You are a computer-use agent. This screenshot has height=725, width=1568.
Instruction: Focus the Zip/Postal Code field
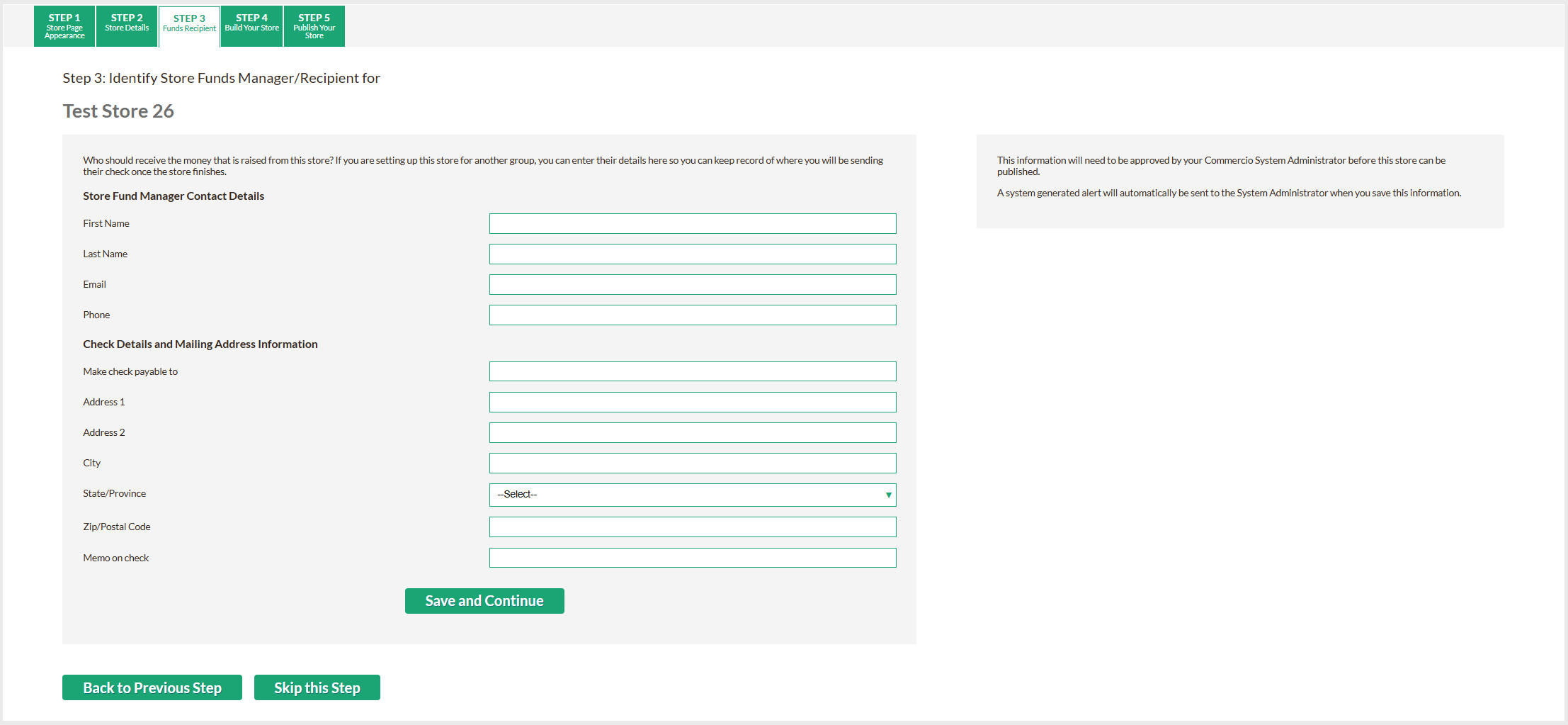tap(692, 527)
